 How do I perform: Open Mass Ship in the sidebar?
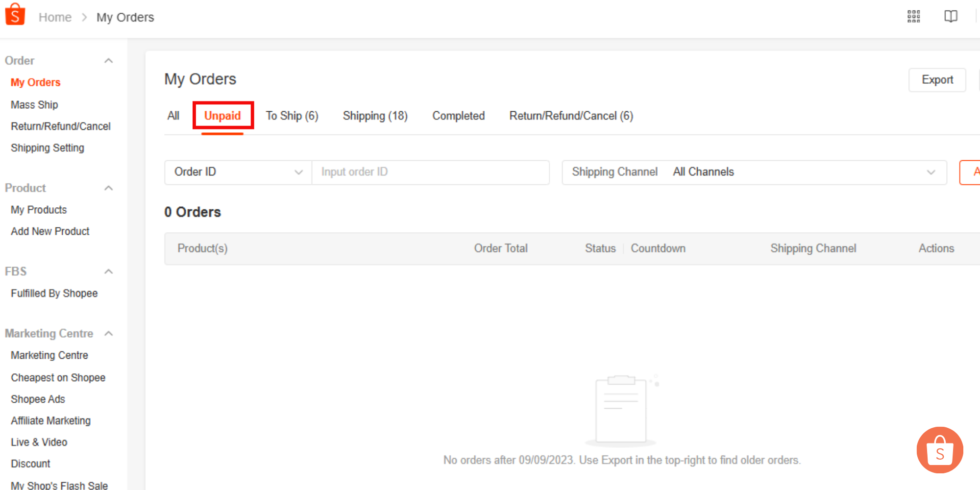coord(34,105)
